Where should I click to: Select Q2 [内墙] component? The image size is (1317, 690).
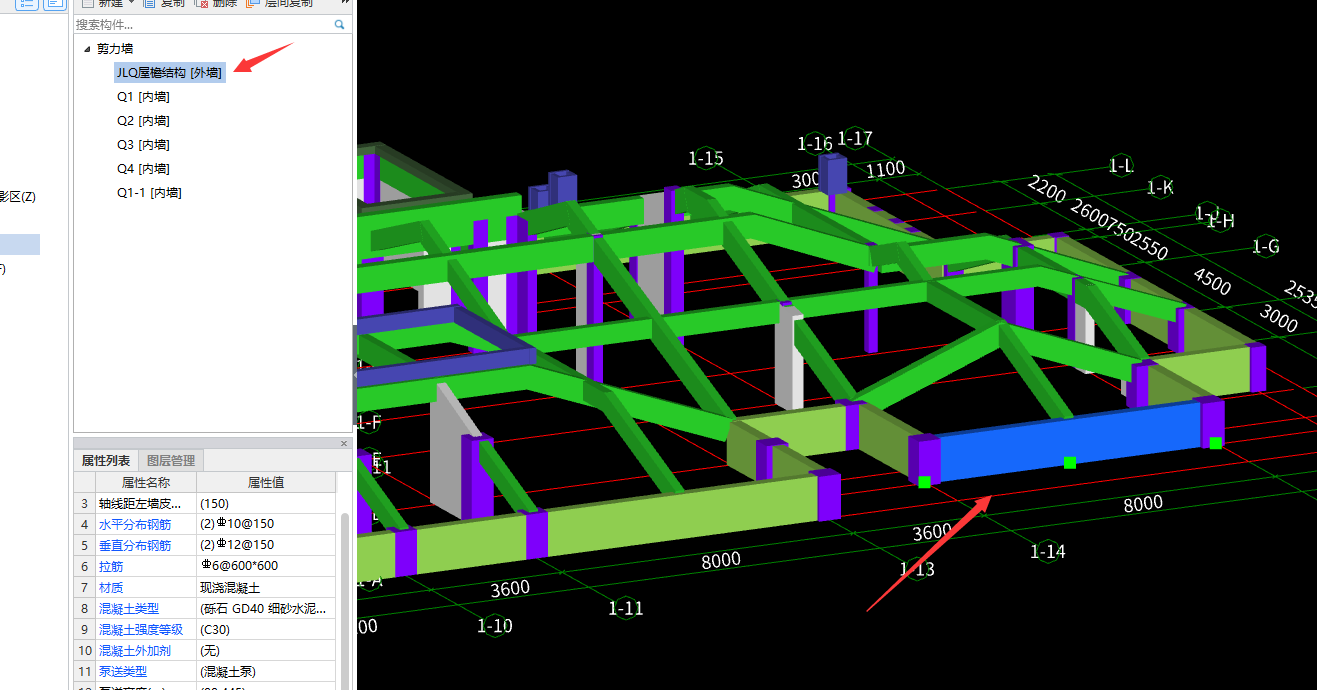pos(143,121)
